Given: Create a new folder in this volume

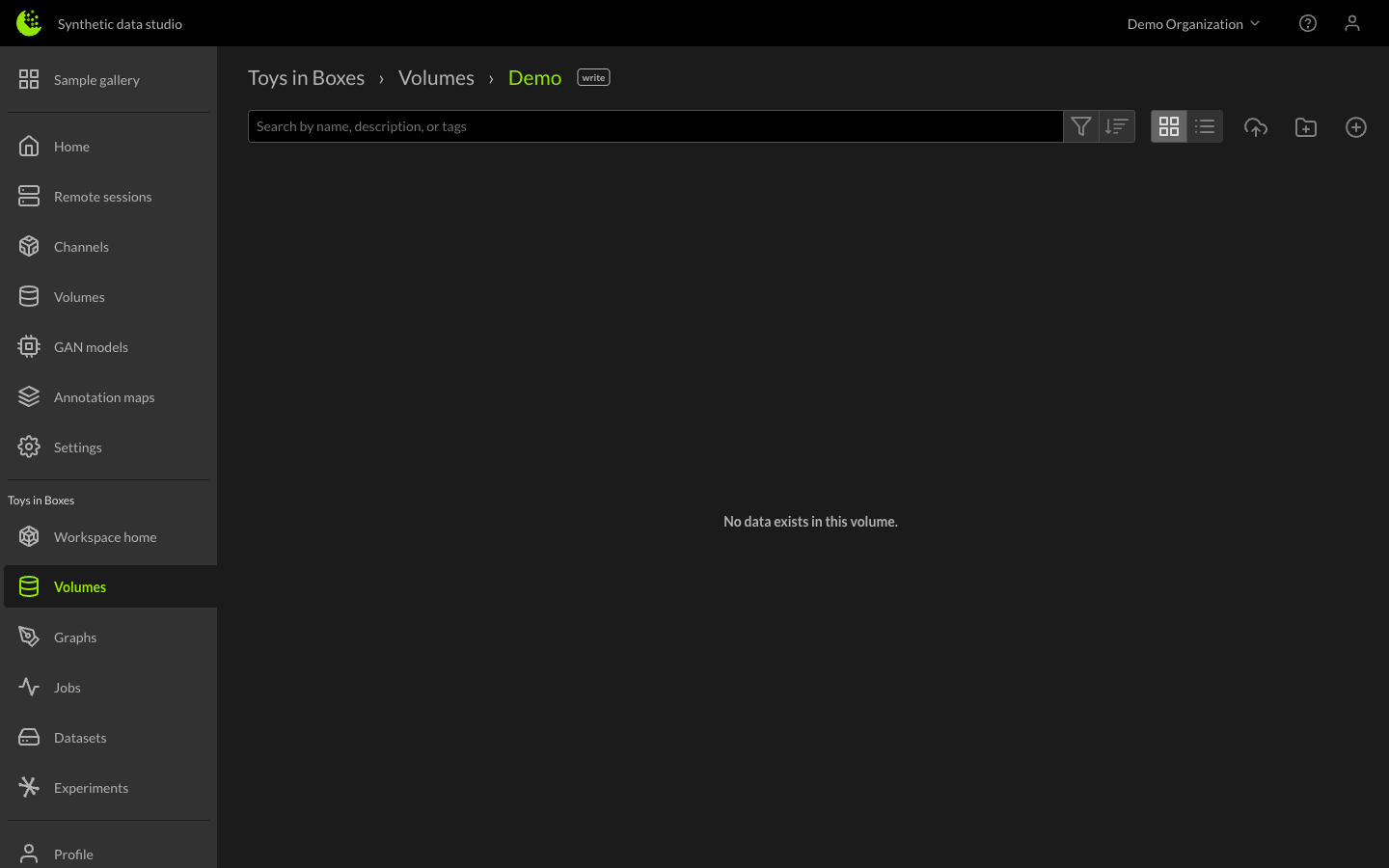Looking at the screenshot, I should [1305, 126].
